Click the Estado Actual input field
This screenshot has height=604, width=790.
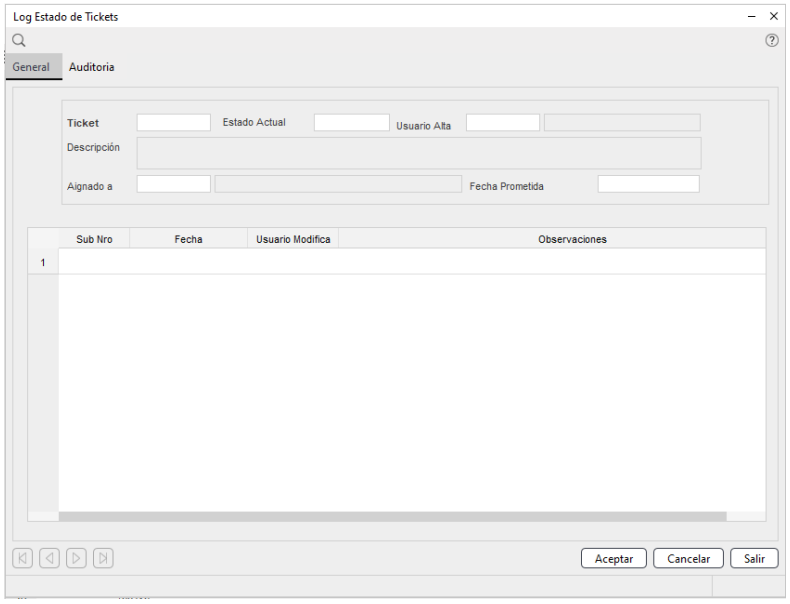click(x=351, y=123)
